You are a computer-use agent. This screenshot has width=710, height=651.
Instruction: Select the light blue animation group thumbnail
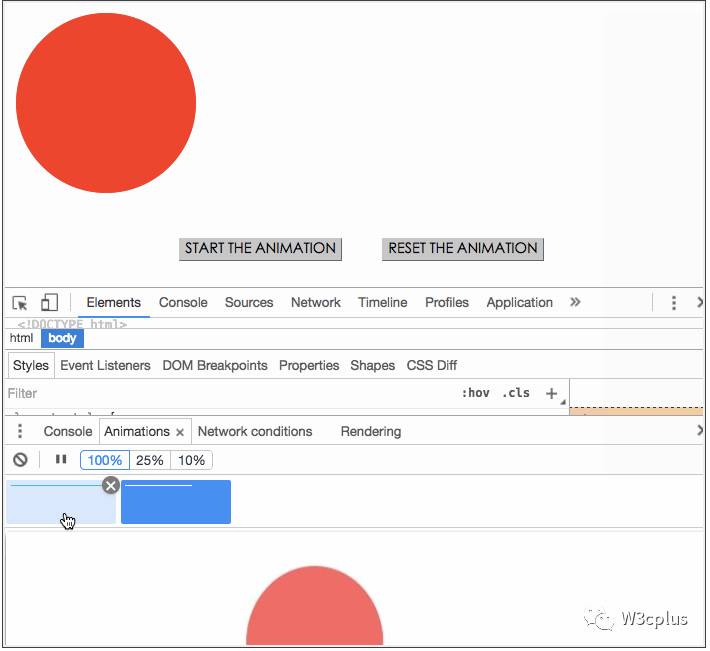[x=61, y=502]
